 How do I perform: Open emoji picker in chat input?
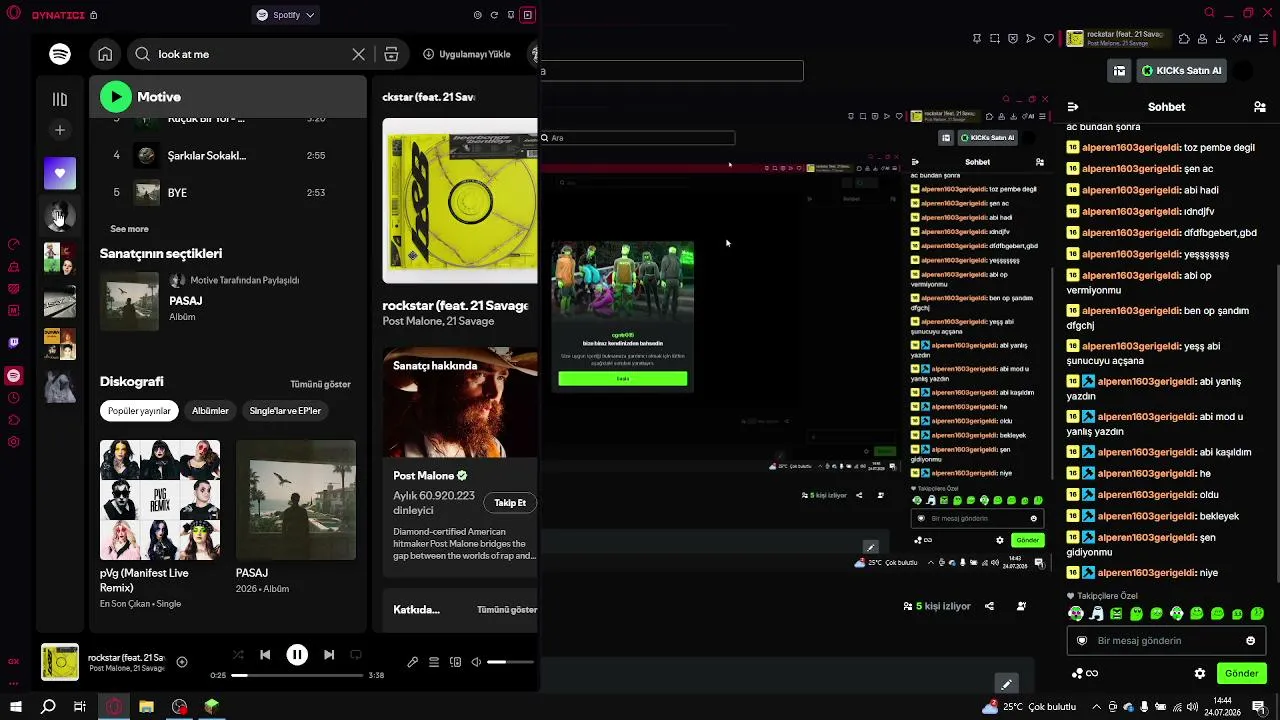pos(1250,641)
